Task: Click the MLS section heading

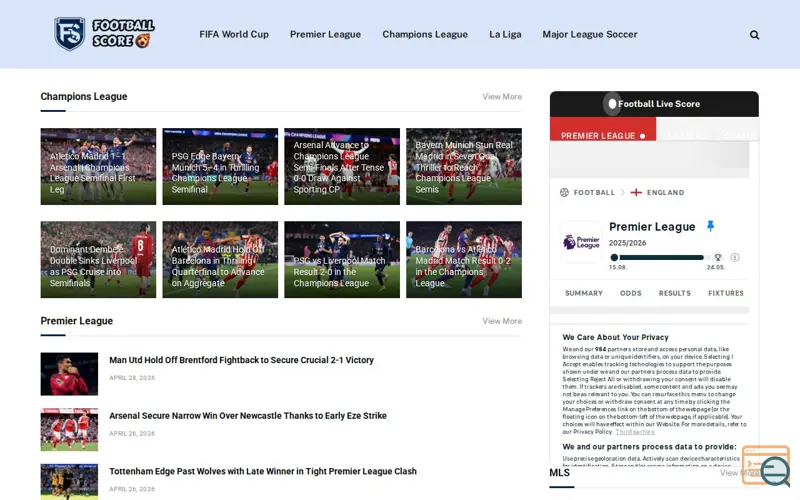Action: click(x=560, y=472)
